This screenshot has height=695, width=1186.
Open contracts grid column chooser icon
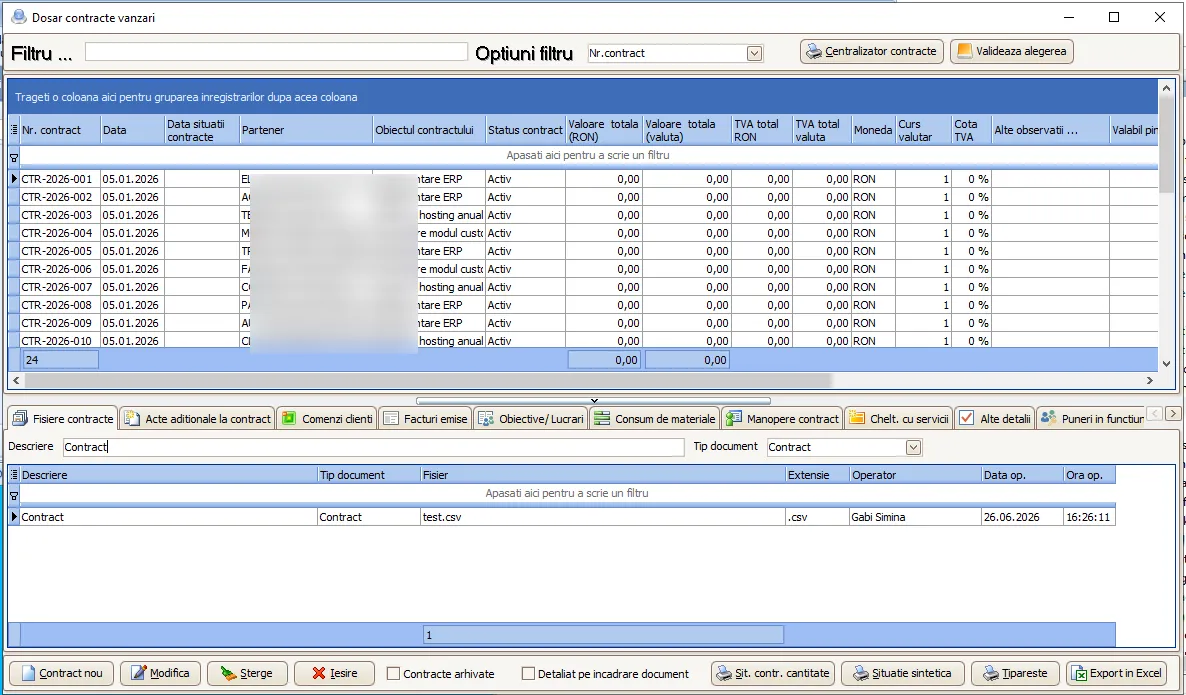(x=14, y=130)
